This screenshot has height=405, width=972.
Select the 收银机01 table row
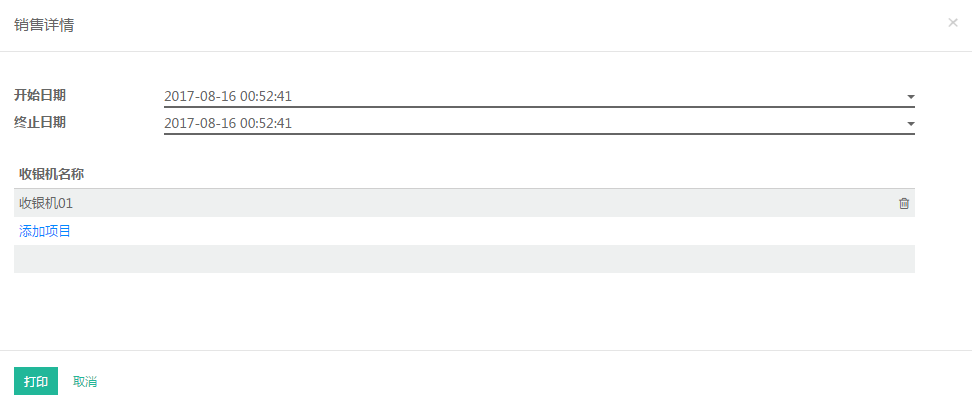[x=464, y=203]
